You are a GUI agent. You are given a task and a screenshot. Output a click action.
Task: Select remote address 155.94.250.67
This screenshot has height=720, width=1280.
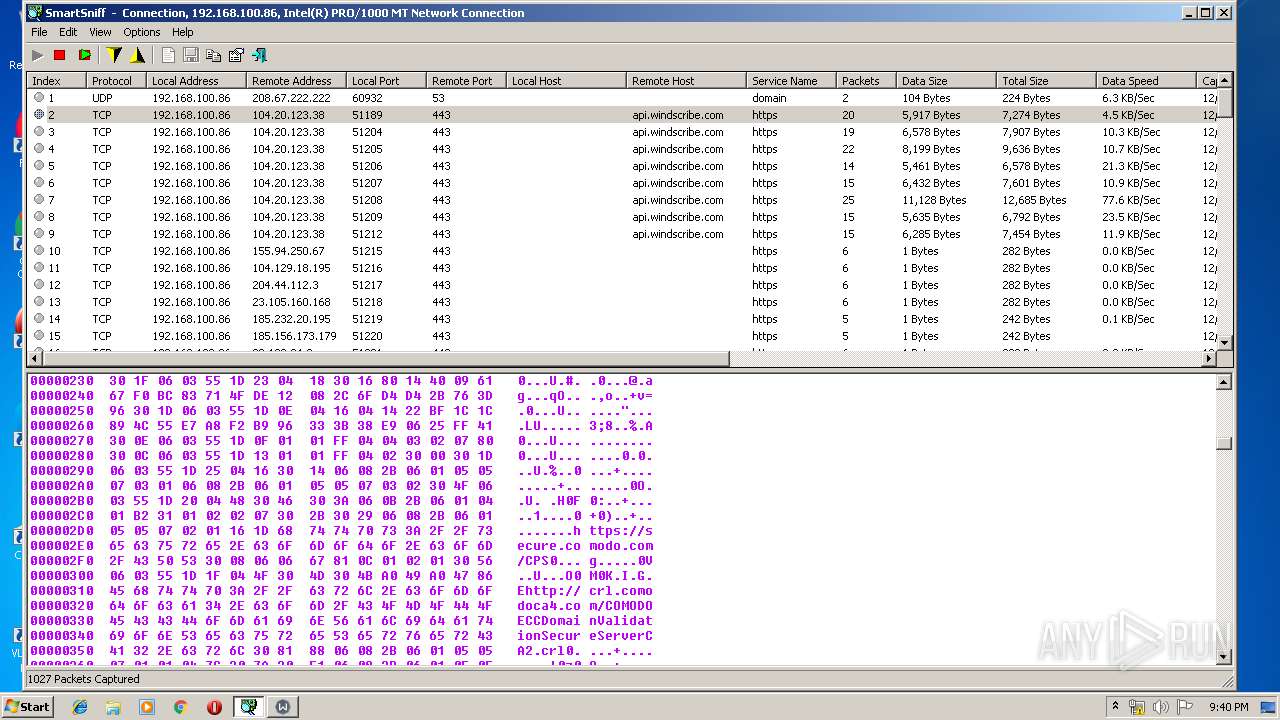coord(288,251)
